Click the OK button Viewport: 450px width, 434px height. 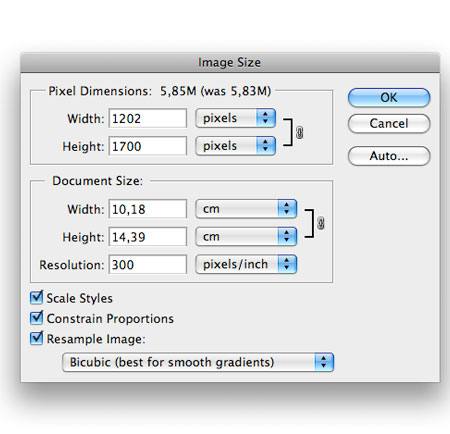[389, 98]
